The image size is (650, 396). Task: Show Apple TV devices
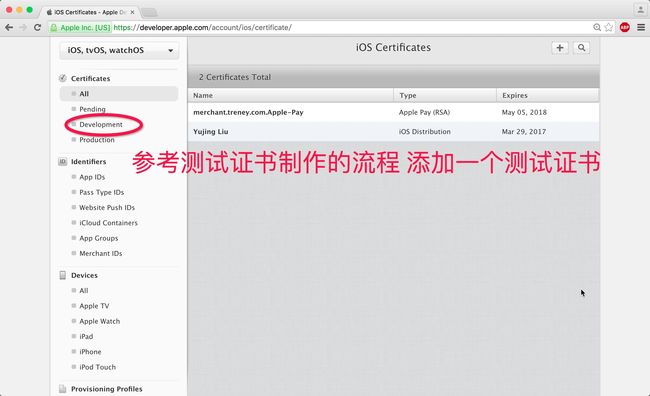[94, 306]
